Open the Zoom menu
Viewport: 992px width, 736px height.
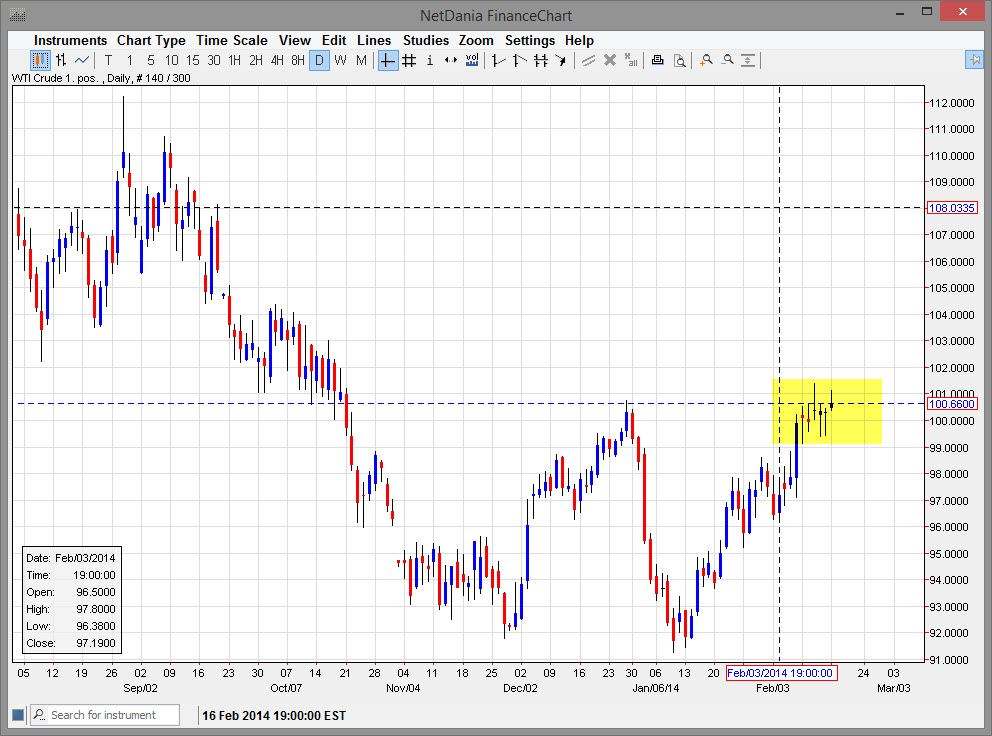(x=476, y=40)
